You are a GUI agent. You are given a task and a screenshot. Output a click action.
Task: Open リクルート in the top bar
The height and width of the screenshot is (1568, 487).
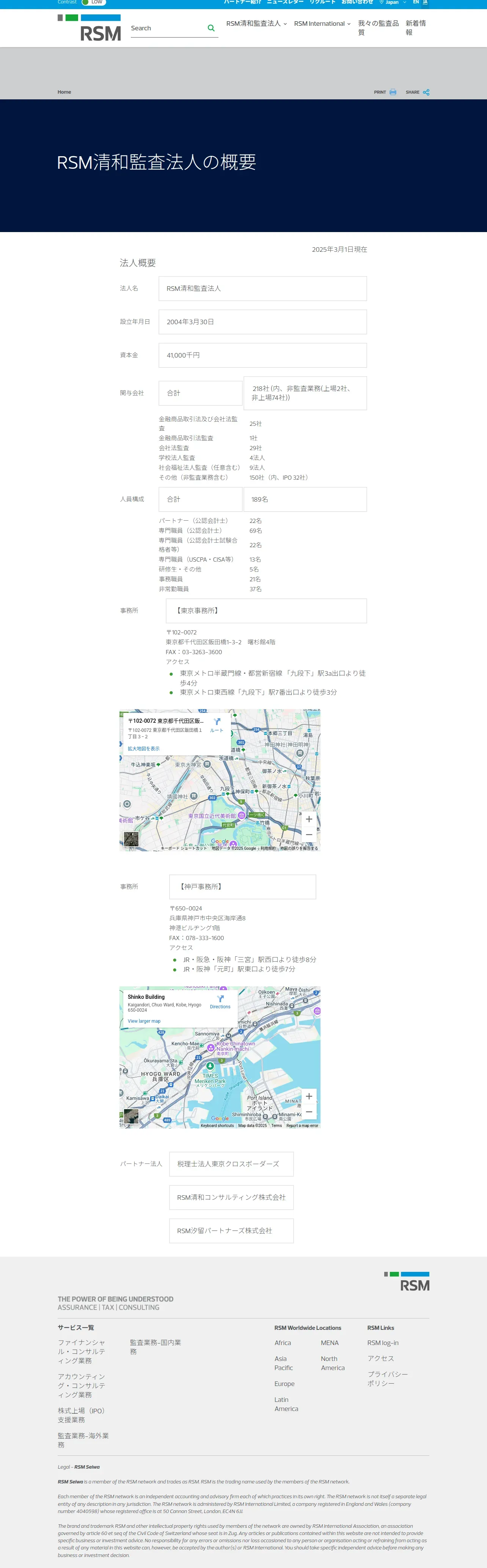coord(322,2)
